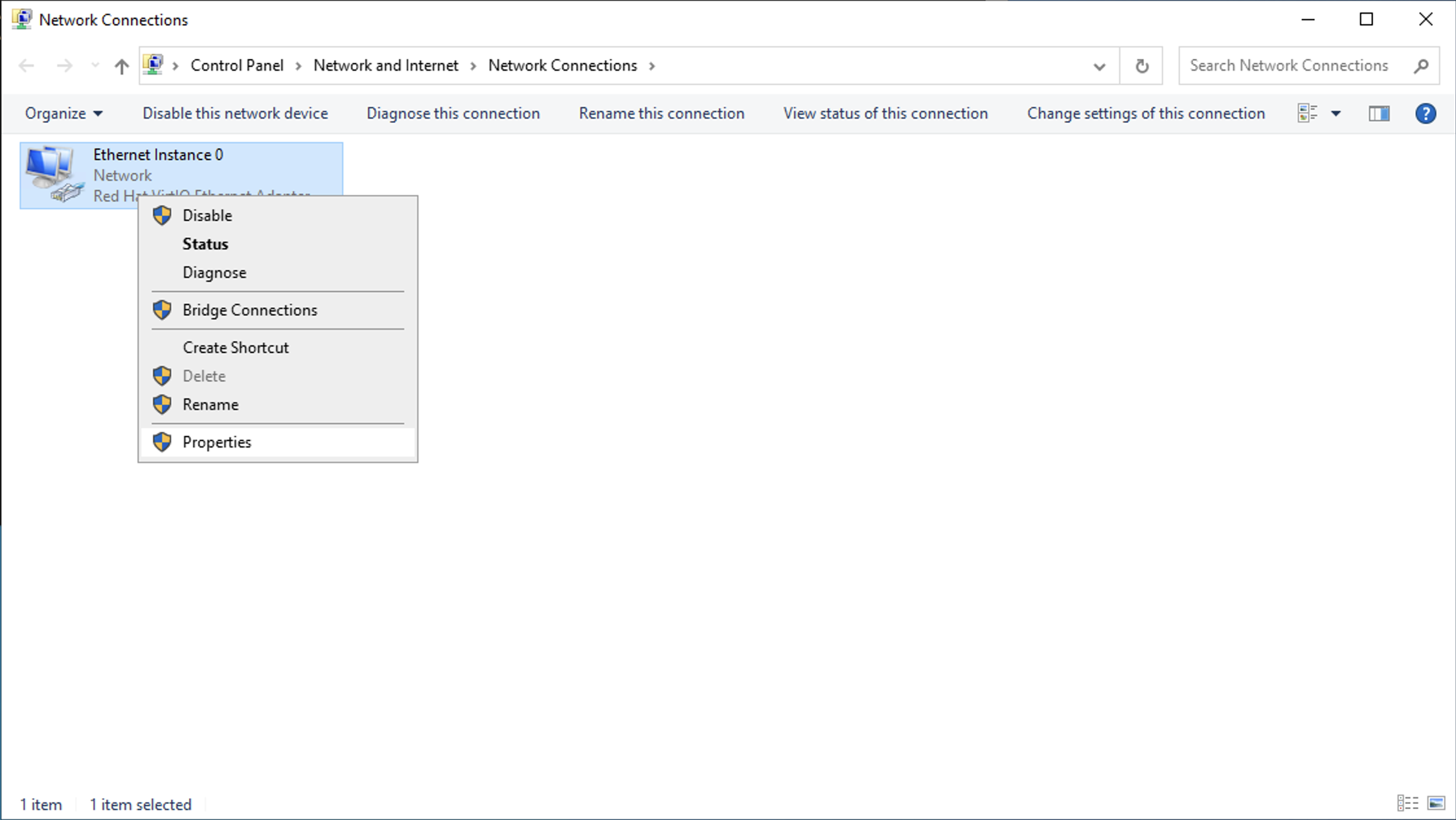Open the change view dropdown arrow
This screenshot has height=820, width=1456.
[x=1336, y=113]
